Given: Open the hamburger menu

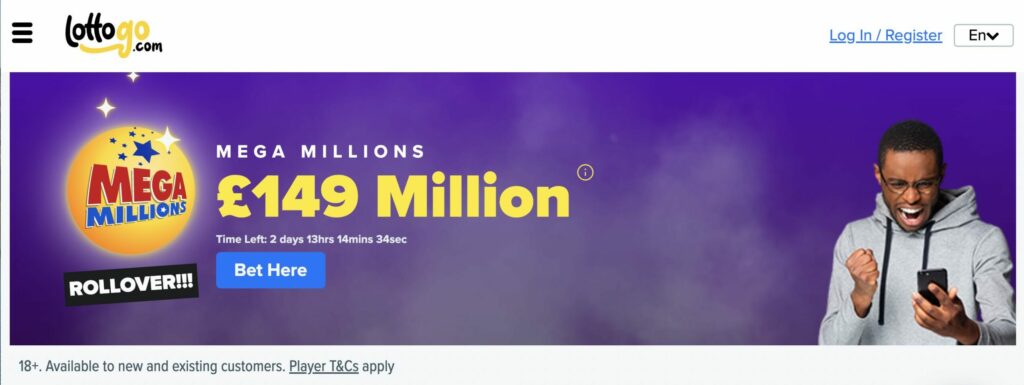Looking at the screenshot, I should pos(22,33).
